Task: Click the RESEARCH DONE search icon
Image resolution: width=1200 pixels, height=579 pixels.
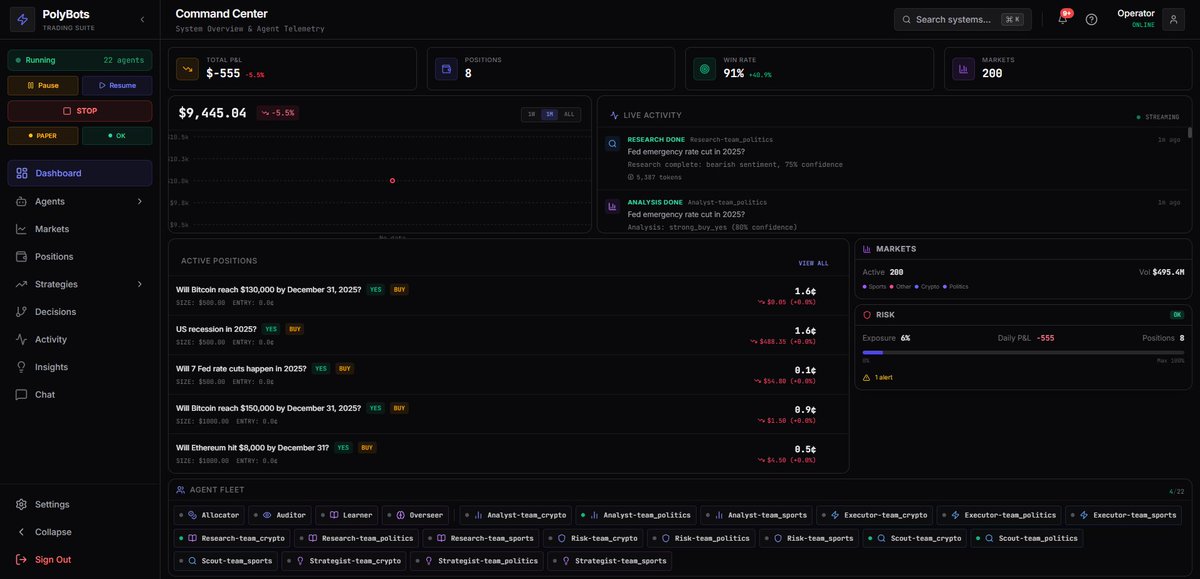Action: pos(612,144)
